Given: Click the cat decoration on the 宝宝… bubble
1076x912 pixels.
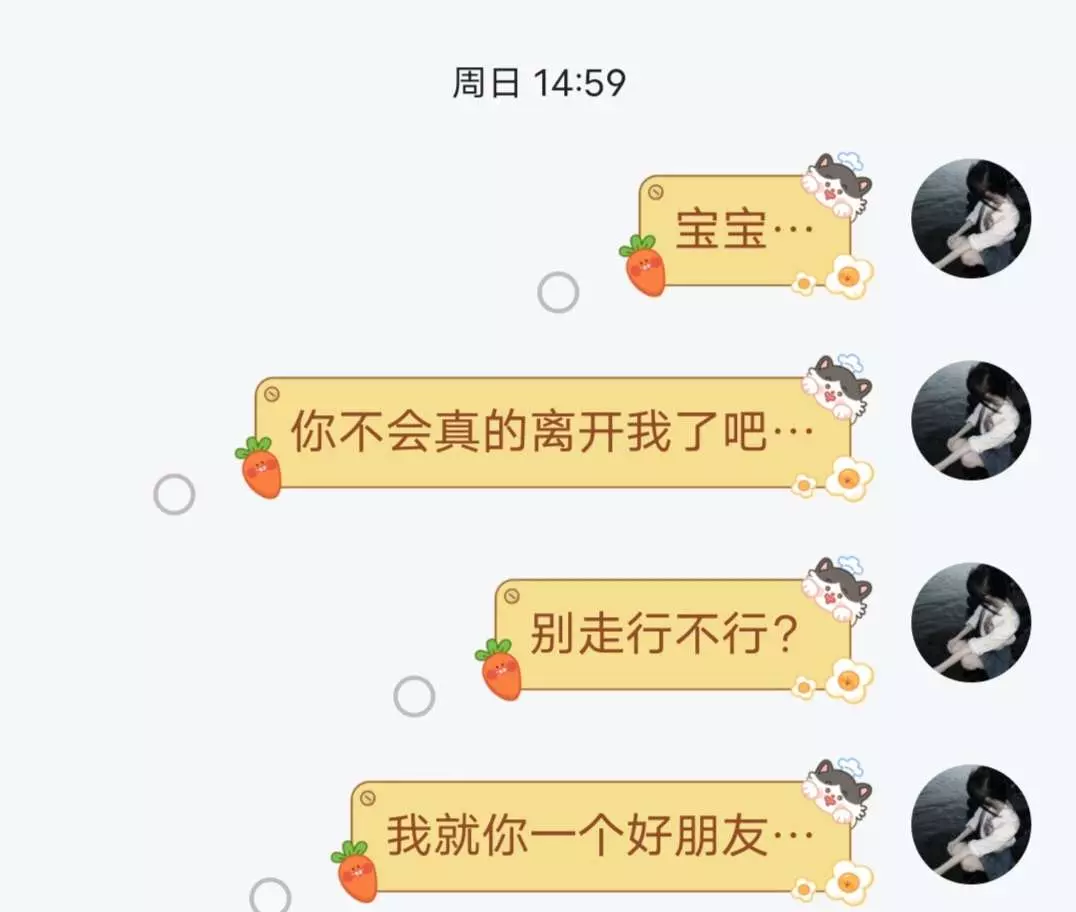Looking at the screenshot, I should (x=837, y=185).
